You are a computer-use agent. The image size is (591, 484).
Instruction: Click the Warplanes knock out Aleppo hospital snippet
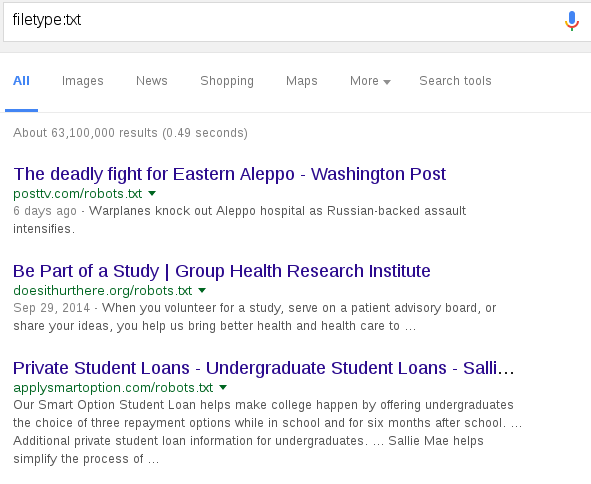[240, 220]
